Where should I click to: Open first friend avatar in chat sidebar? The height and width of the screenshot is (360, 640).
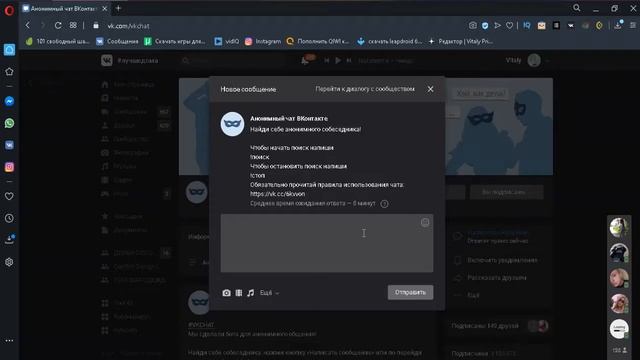pyautogui.click(x=619, y=227)
